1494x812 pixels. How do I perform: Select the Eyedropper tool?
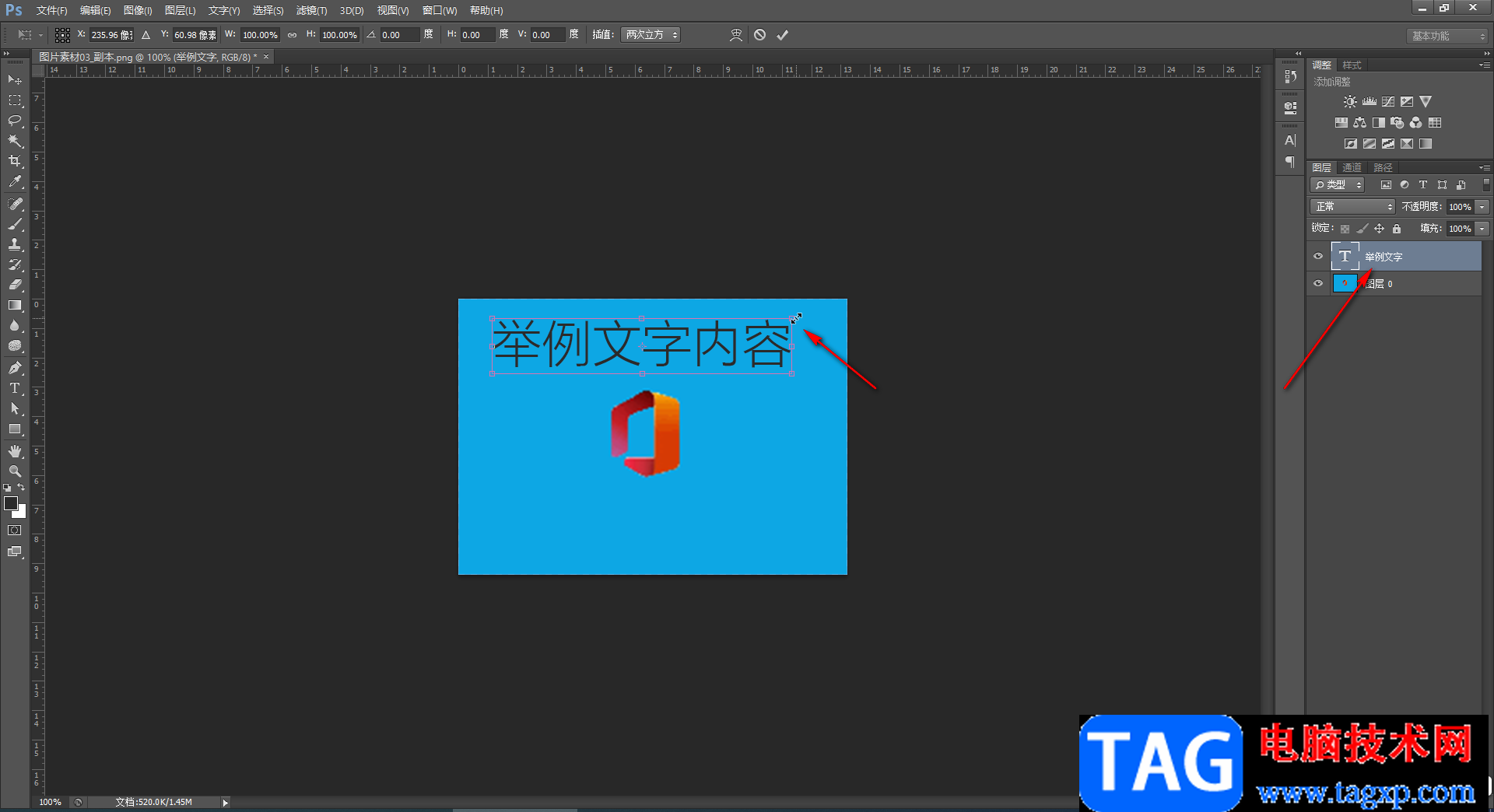point(15,182)
